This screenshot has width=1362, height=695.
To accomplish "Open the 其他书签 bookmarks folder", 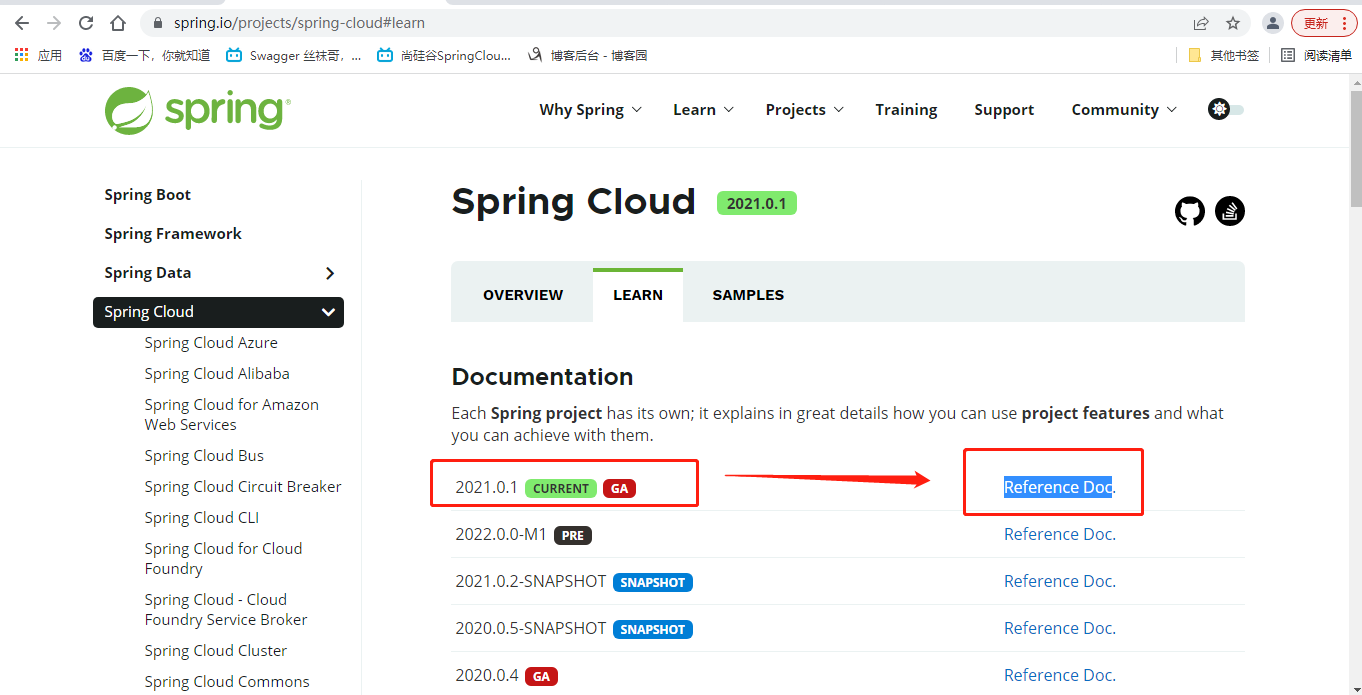I will pos(1223,55).
